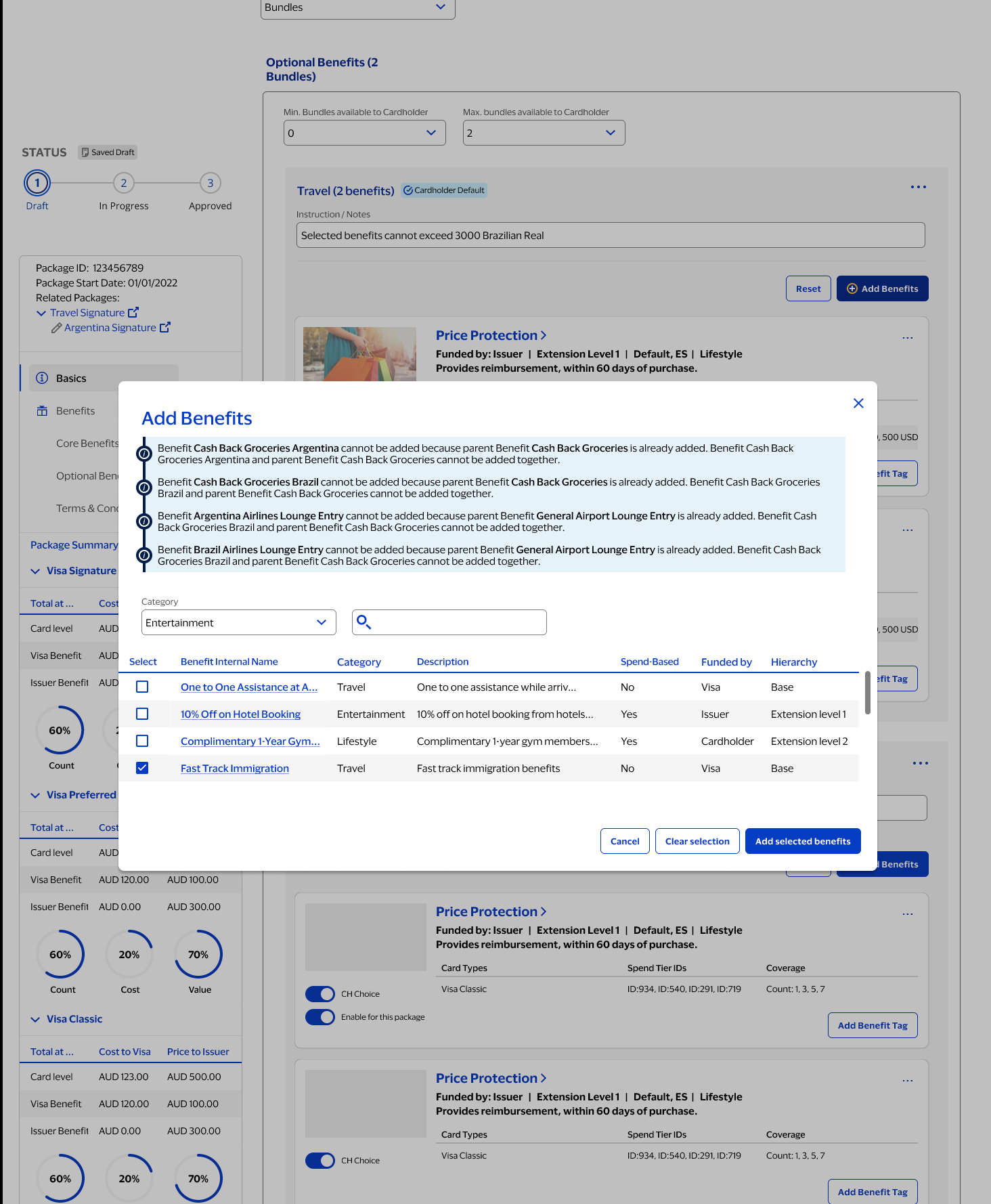Click the Instruction / Notes text field

611,235
